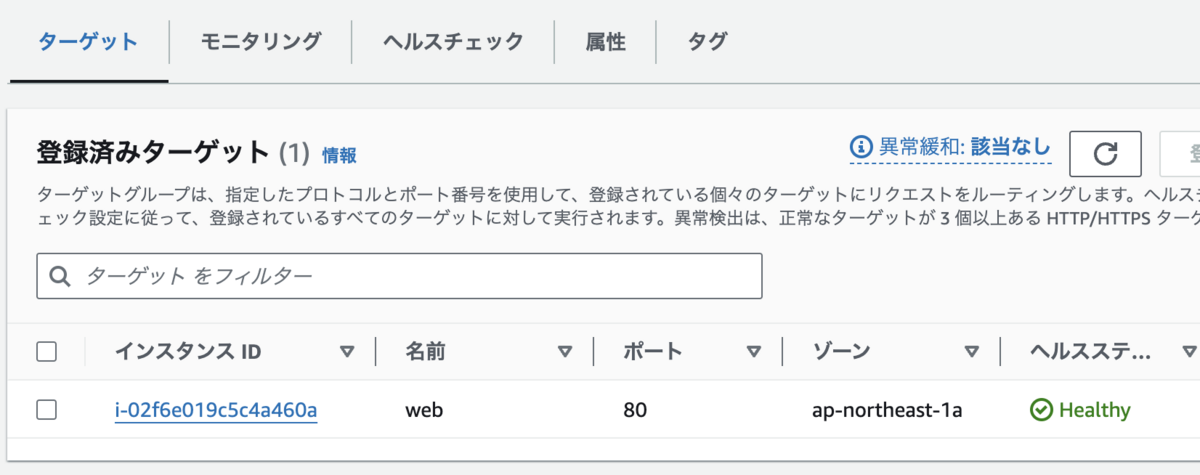Screen dimensions: 1200x475
Task: Check the box for instance i-02f6e019c5c4a460a
Action: tap(46, 409)
